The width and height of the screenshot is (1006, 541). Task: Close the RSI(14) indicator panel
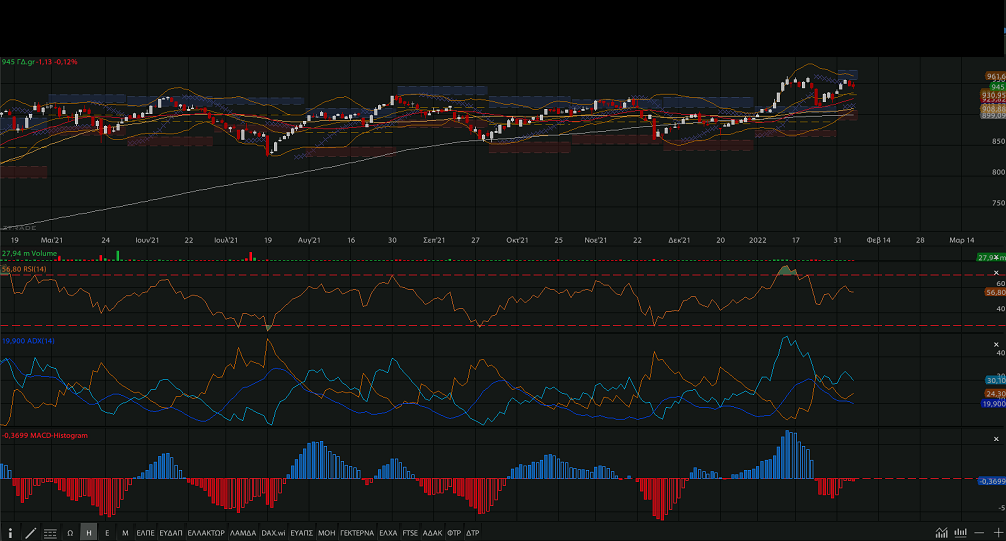click(996, 272)
